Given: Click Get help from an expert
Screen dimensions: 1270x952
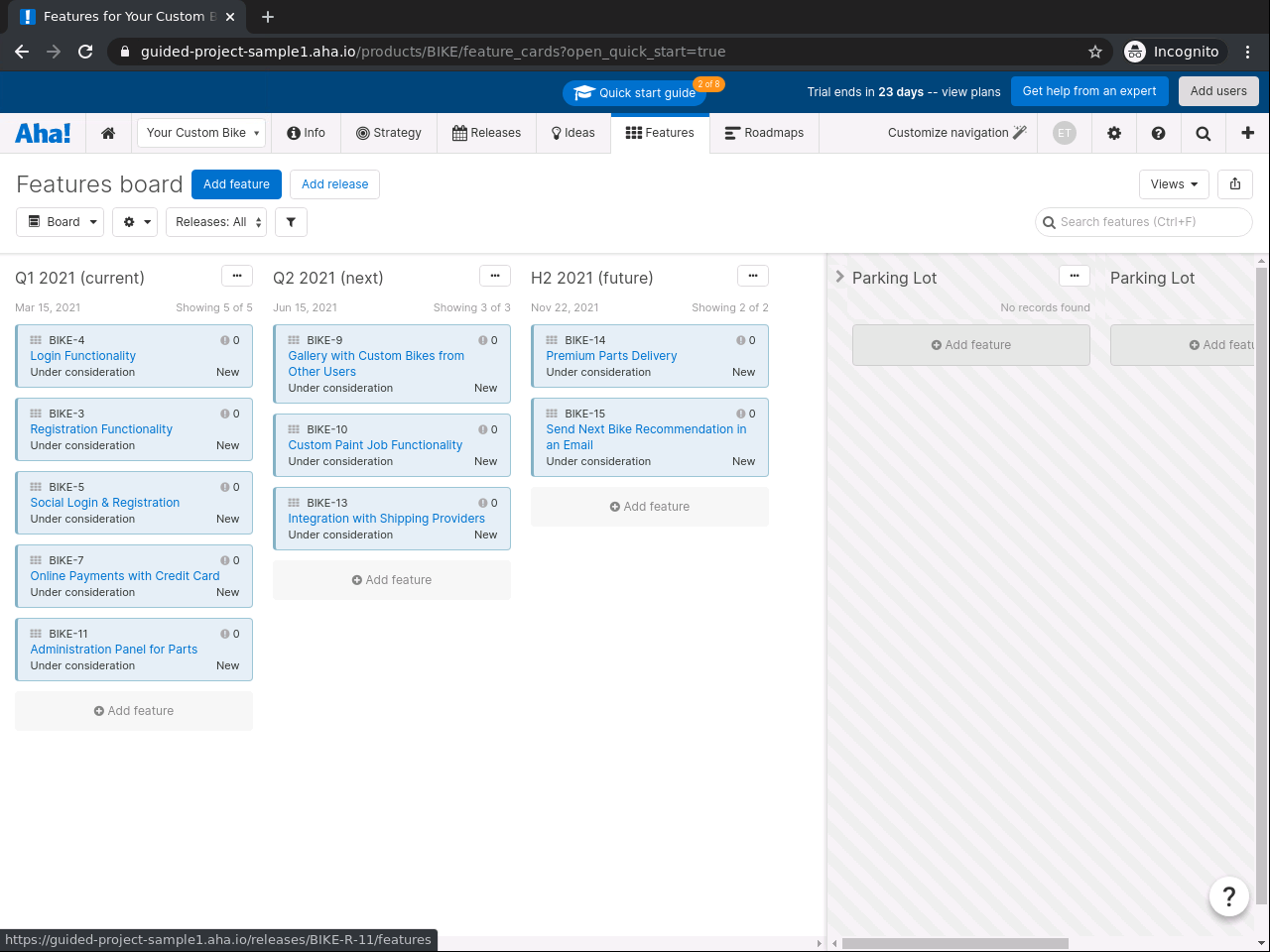Looking at the screenshot, I should tap(1089, 91).
